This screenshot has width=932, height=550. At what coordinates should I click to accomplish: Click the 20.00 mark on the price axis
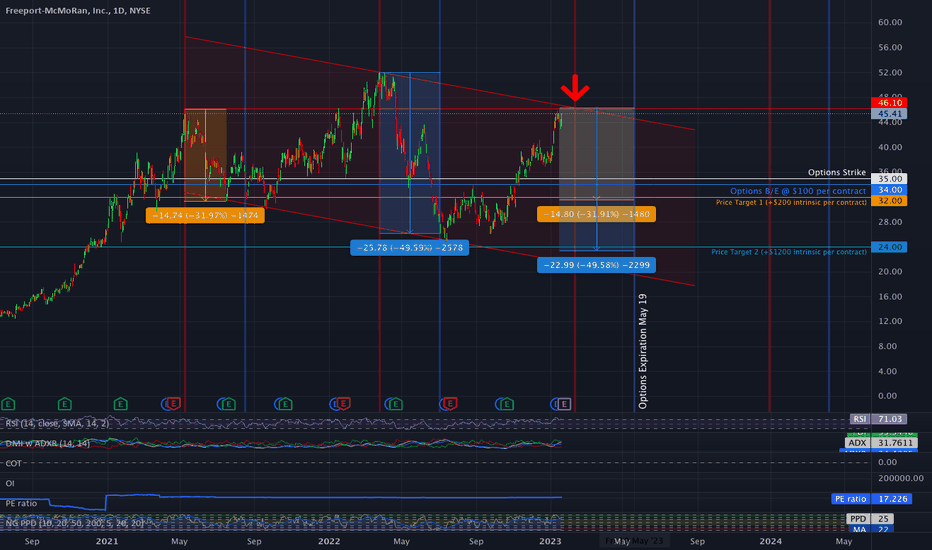[890, 272]
